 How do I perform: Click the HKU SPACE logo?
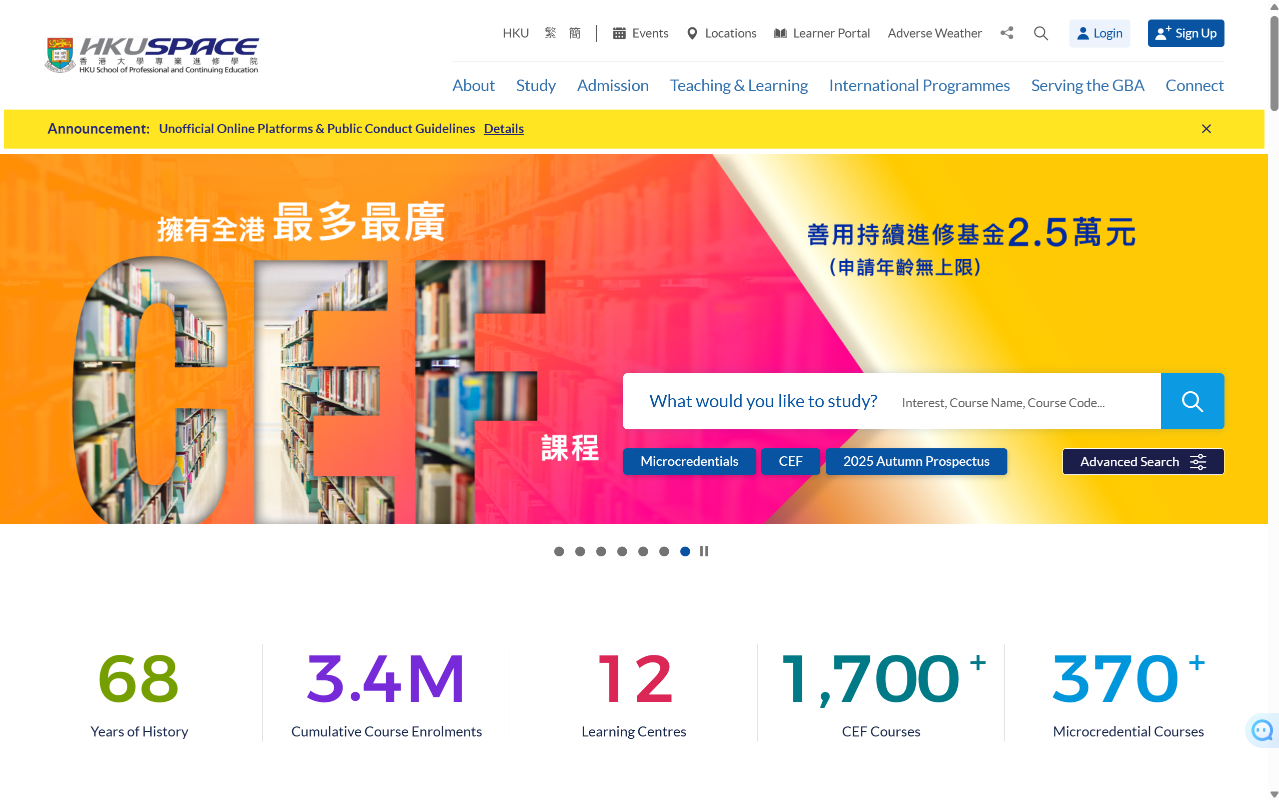pos(152,55)
